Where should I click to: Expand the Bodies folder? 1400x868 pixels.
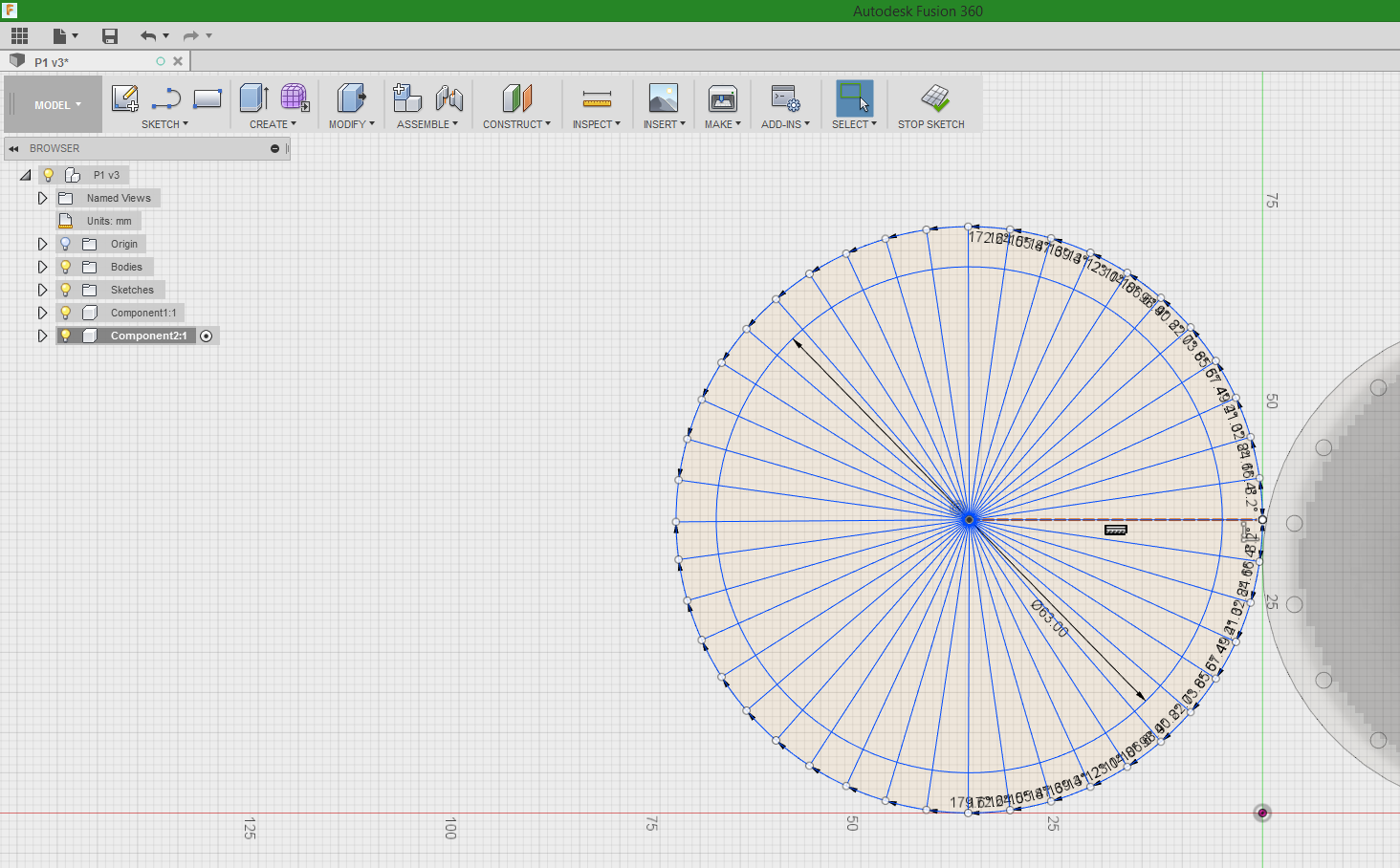pos(42,267)
